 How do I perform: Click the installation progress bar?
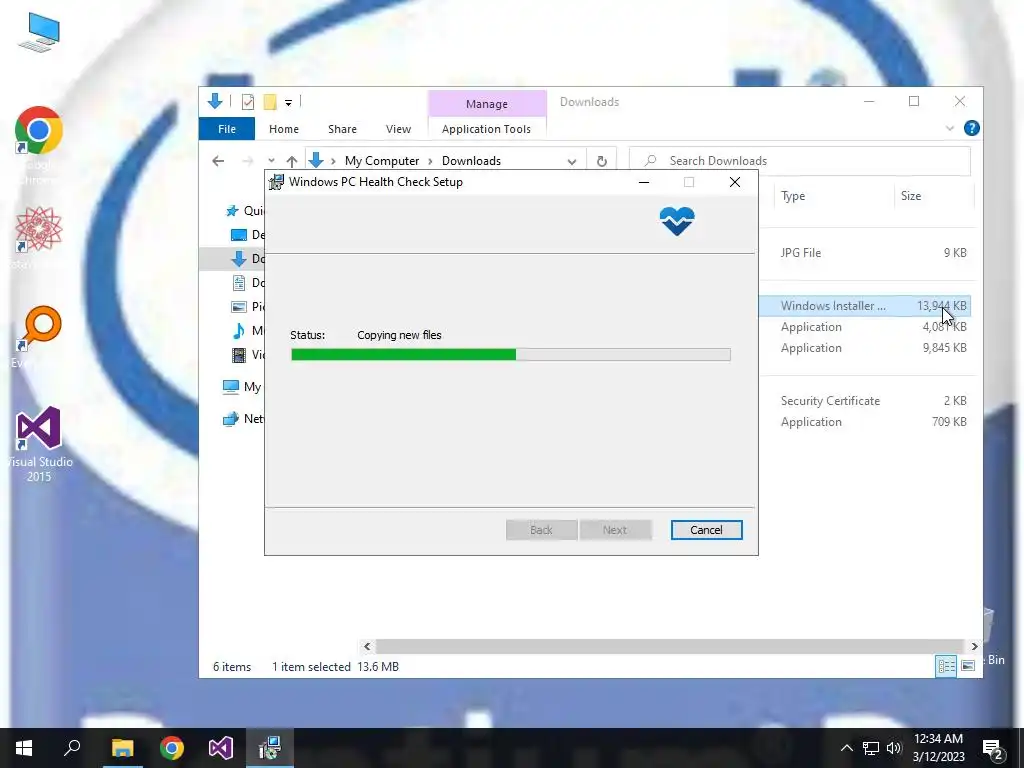click(x=511, y=355)
